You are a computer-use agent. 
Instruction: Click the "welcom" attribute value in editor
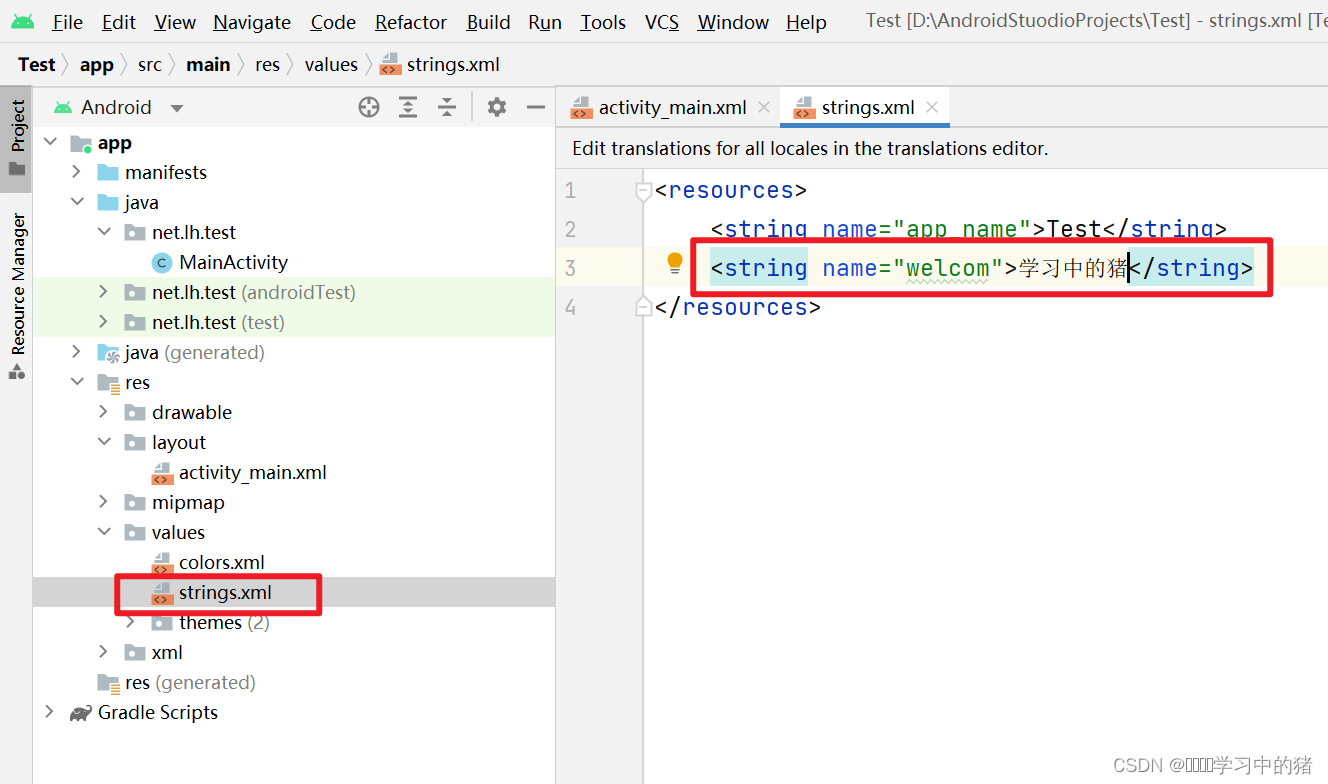click(x=948, y=268)
